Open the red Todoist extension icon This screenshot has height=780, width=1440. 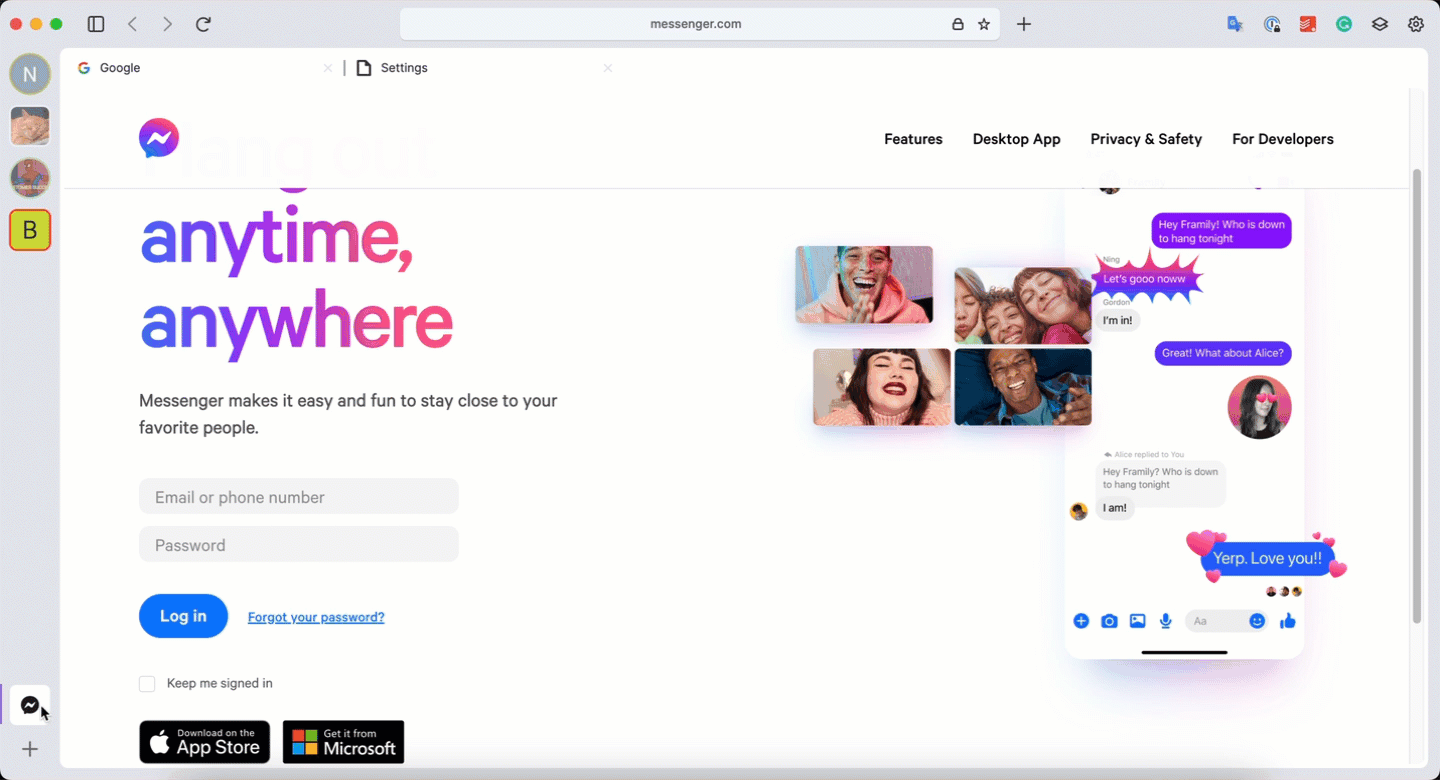click(1308, 24)
